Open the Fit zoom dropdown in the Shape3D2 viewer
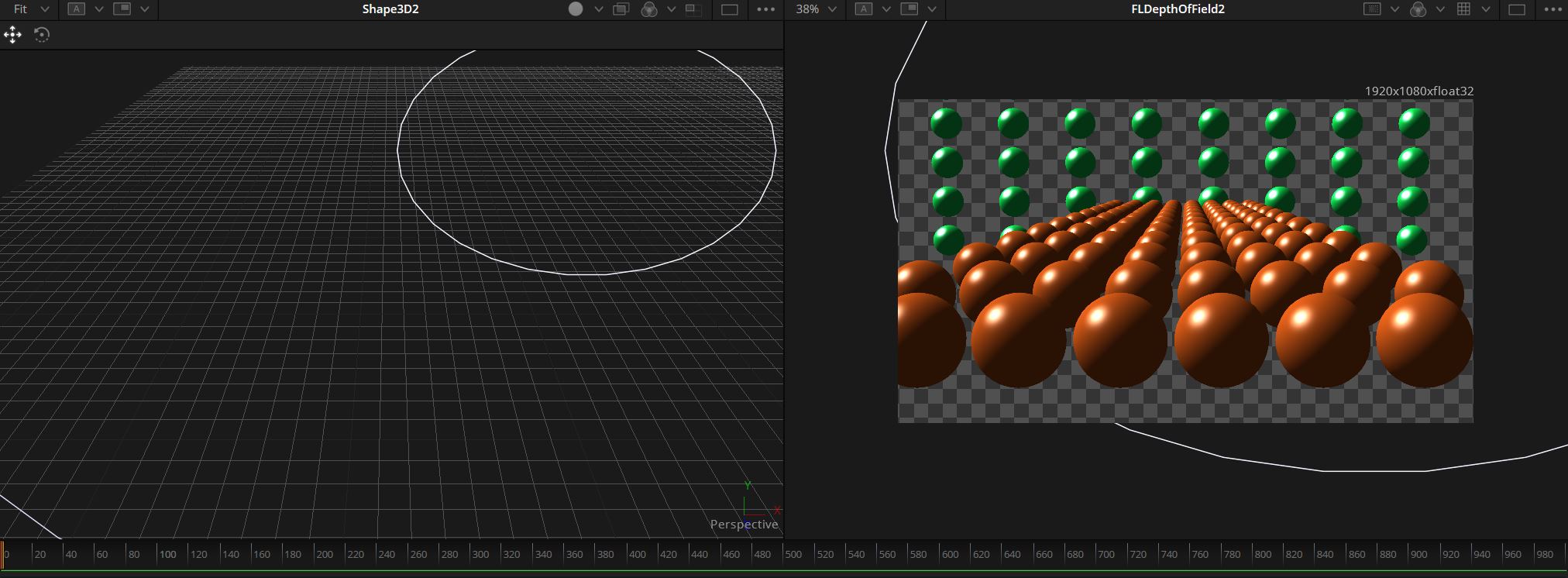The image size is (1568, 578). pos(31,9)
